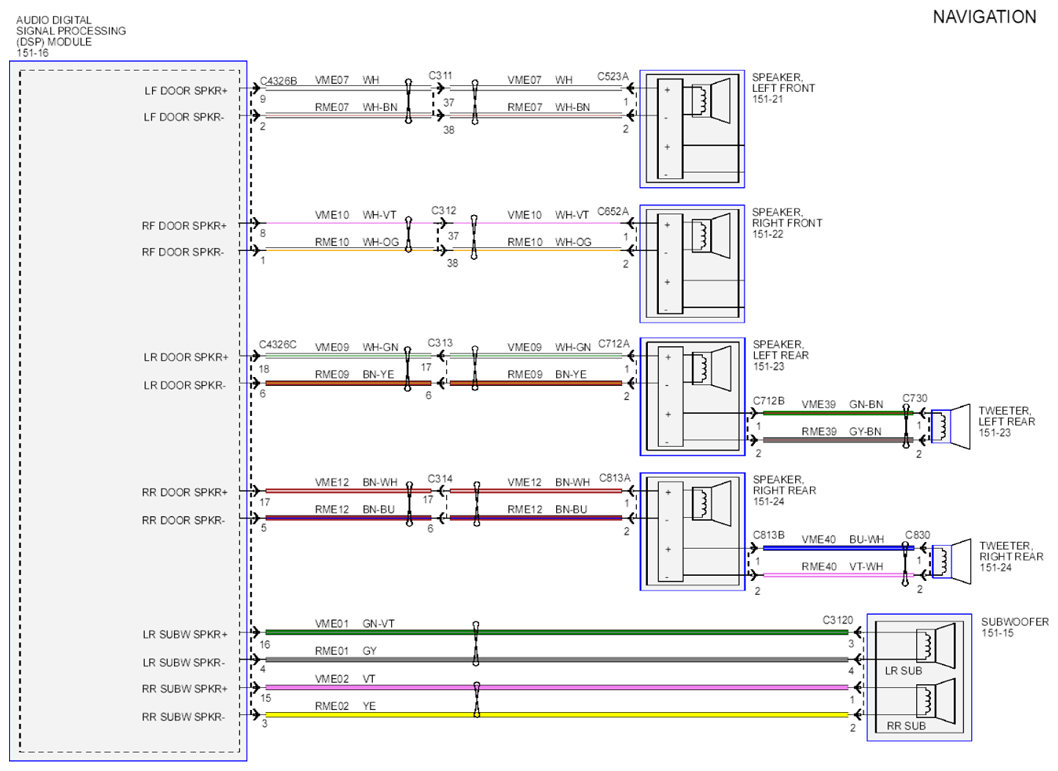The image size is (1058, 771).
Task: Select the C311 connector label
Action: pos(440,76)
